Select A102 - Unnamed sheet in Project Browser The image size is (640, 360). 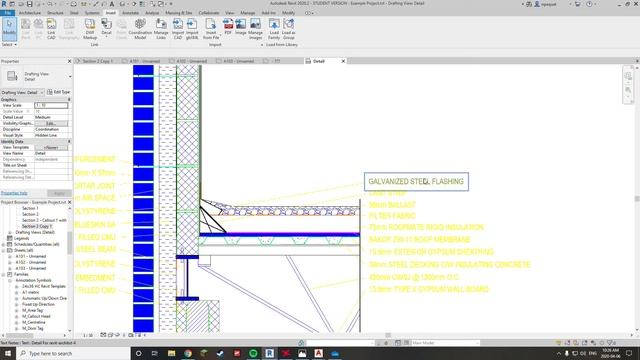(31, 262)
